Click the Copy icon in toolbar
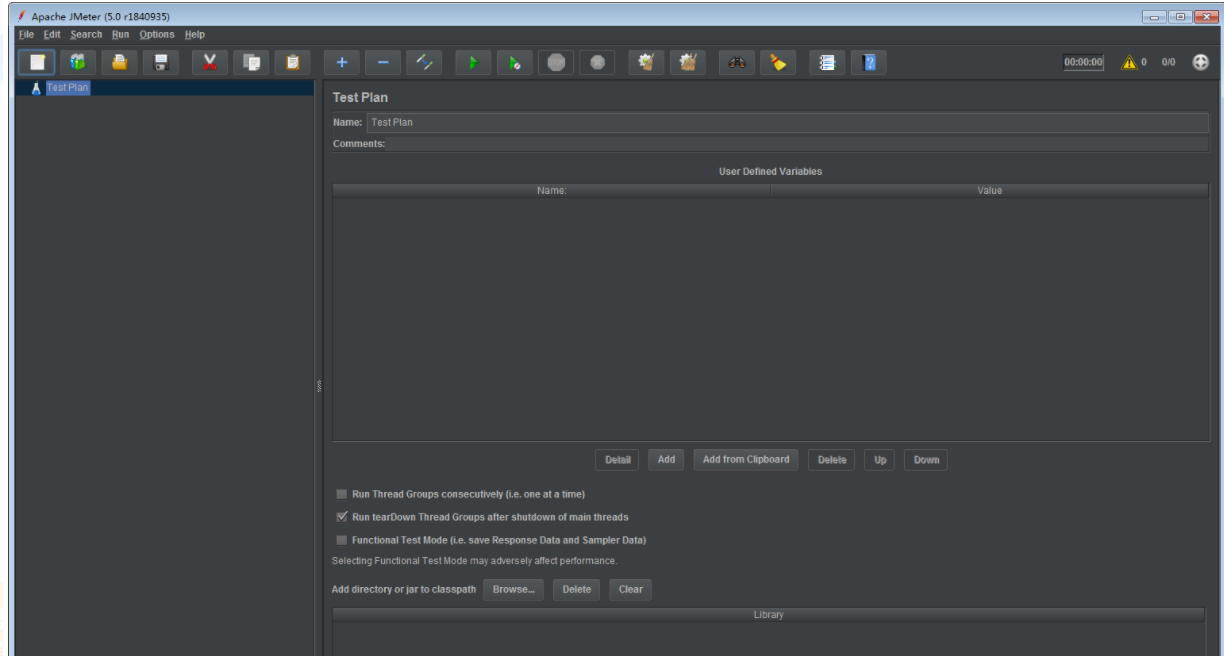This screenshot has width=1224, height=656. tap(251, 62)
